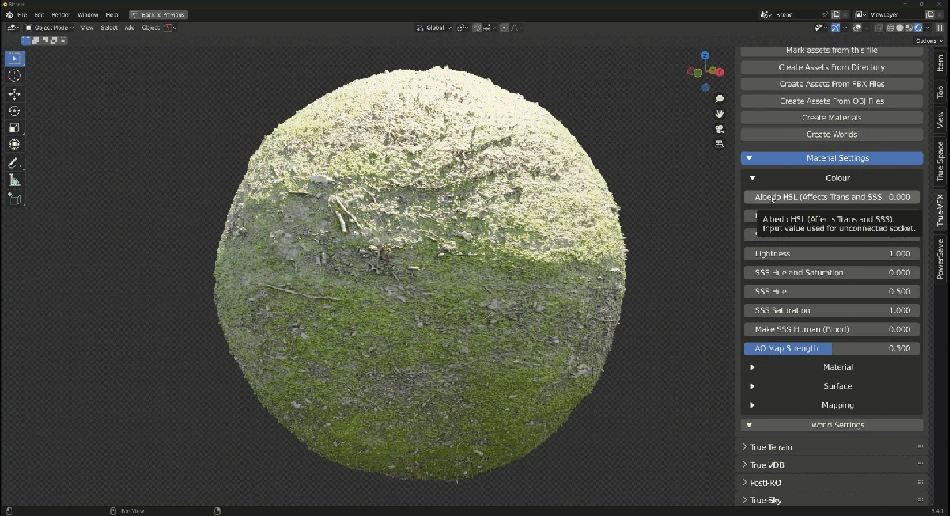950x516 pixels.
Task: Click the zoom view magnifier icon
Action: 719,99
